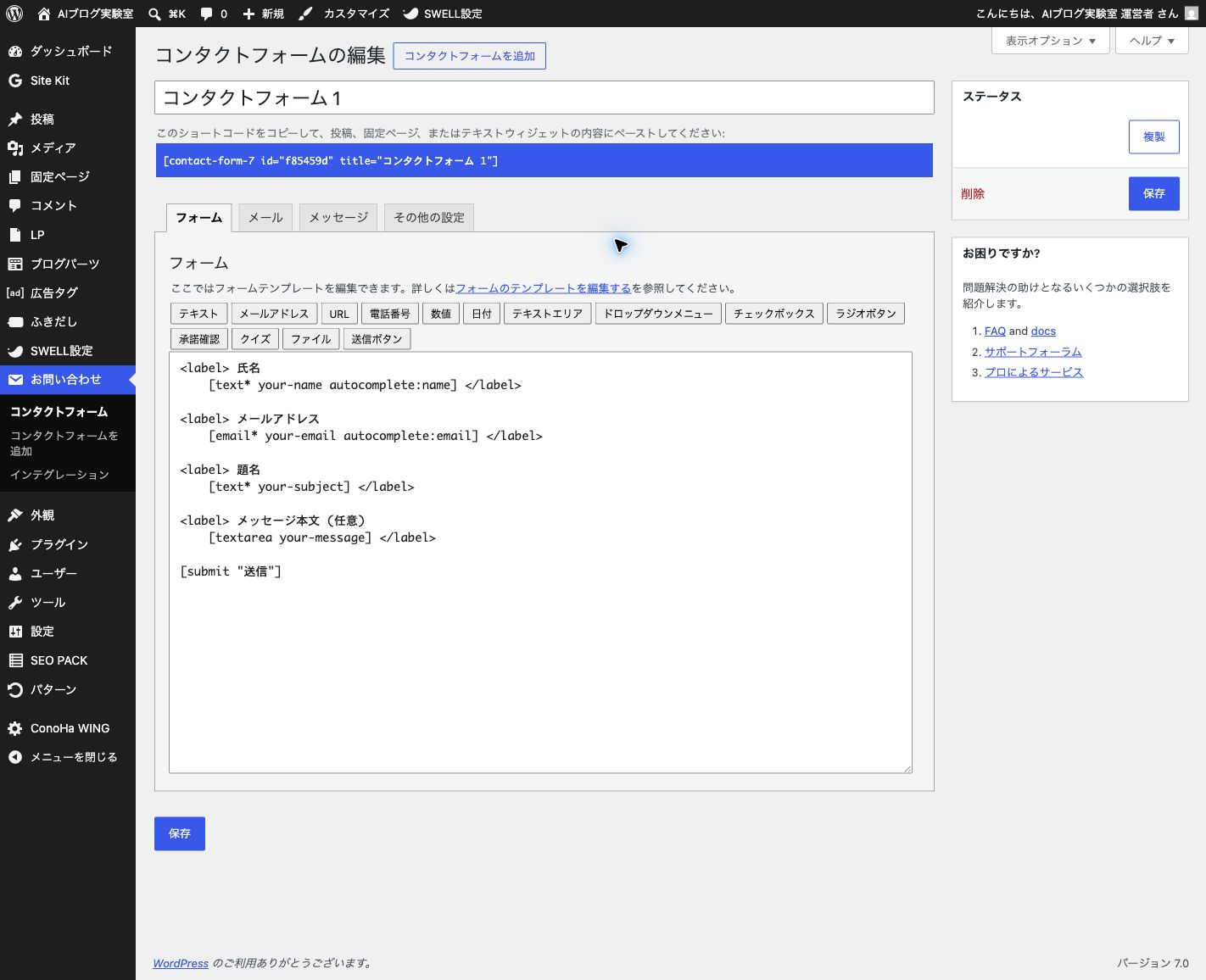Switch to the フォーム tab

coord(198,218)
